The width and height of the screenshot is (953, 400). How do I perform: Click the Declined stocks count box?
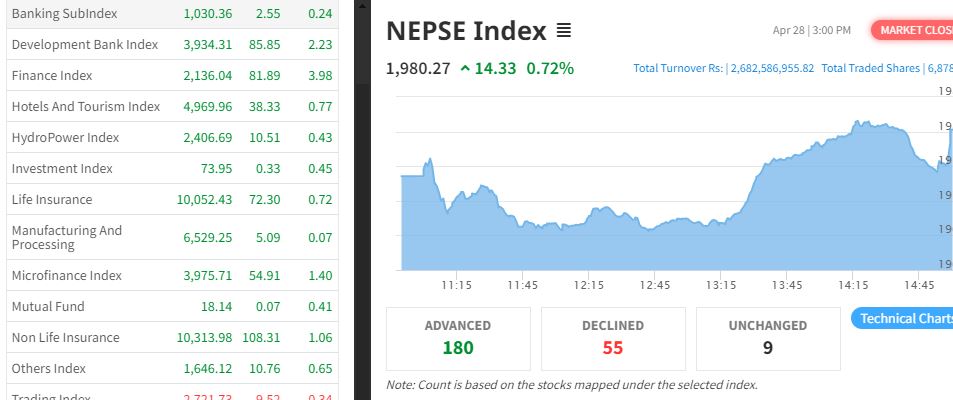point(613,338)
